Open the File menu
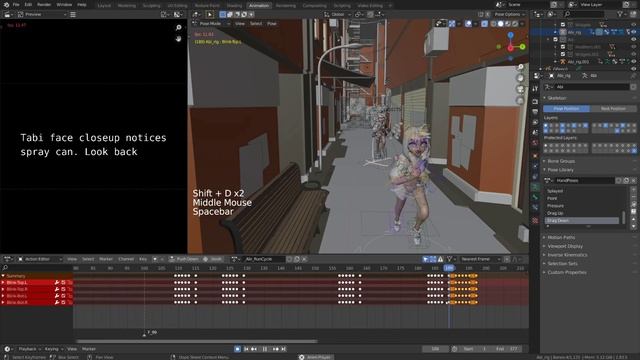This screenshot has width=640, height=360. [16, 4]
